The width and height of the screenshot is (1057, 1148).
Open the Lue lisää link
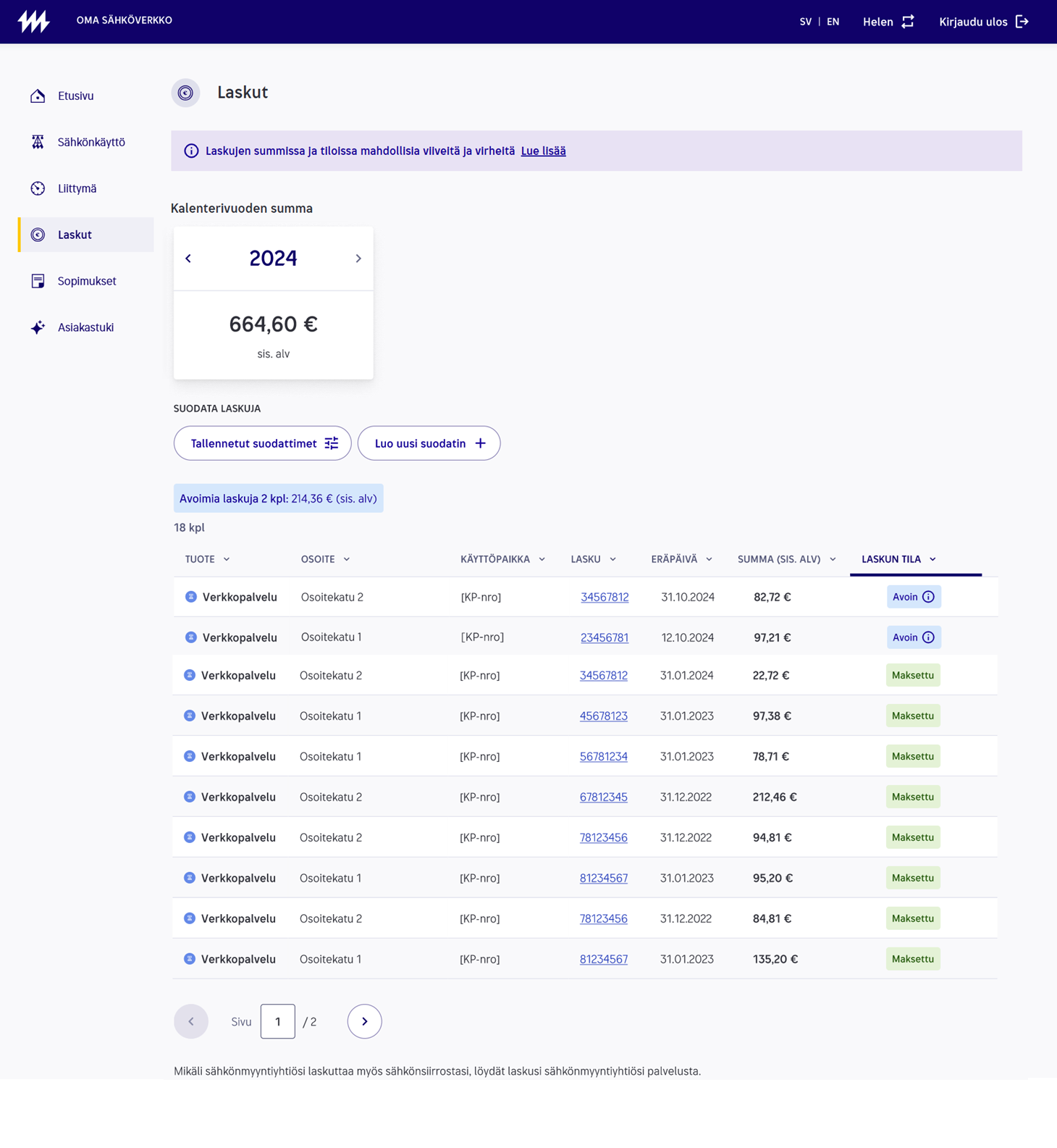pos(543,151)
